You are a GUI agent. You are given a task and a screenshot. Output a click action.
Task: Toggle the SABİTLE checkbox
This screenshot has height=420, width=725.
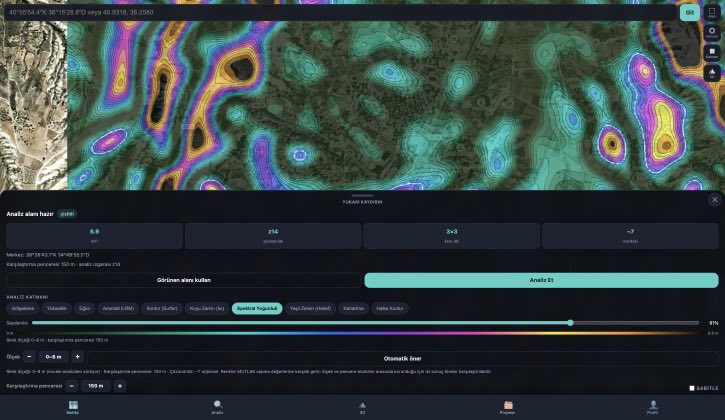click(x=692, y=388)
